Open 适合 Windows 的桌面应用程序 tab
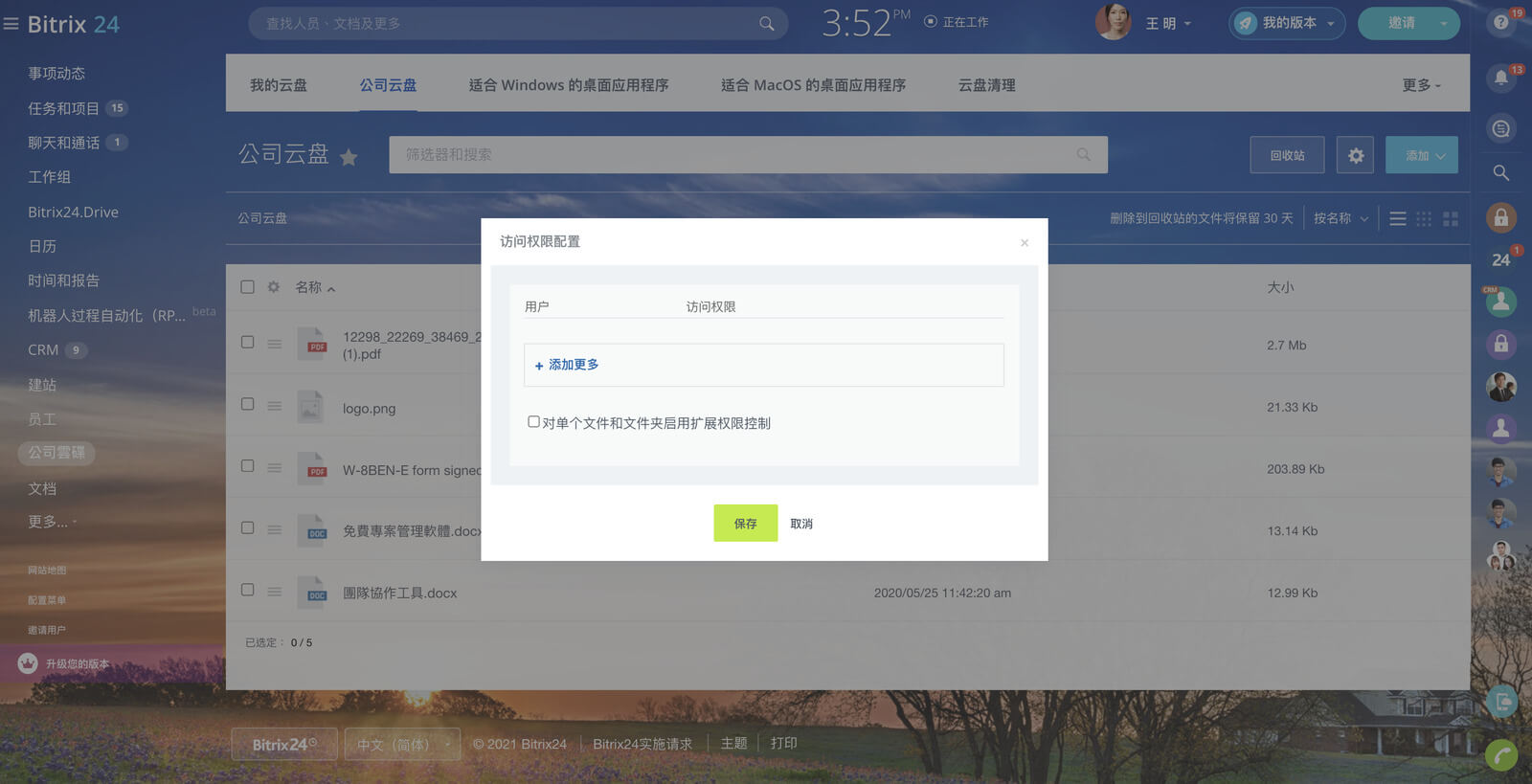Screen dimensions: 1532x784 point(569,85)
